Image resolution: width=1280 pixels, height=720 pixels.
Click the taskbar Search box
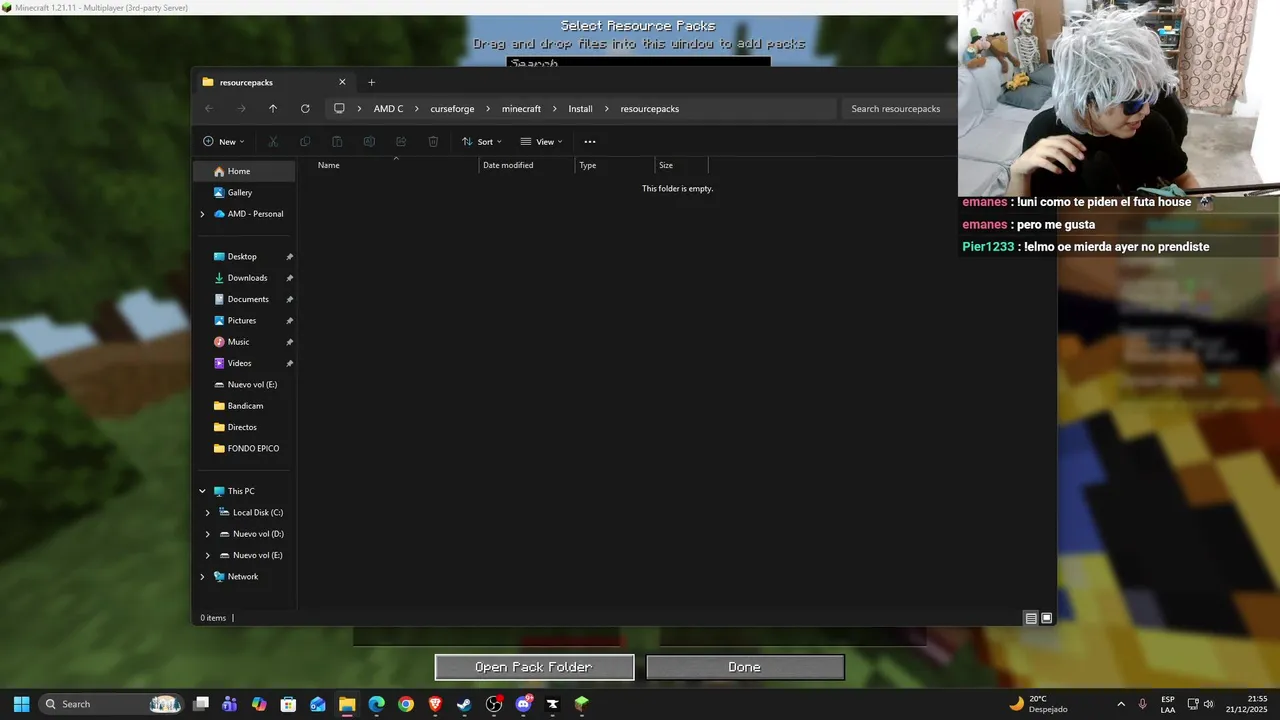pos(111,704)
